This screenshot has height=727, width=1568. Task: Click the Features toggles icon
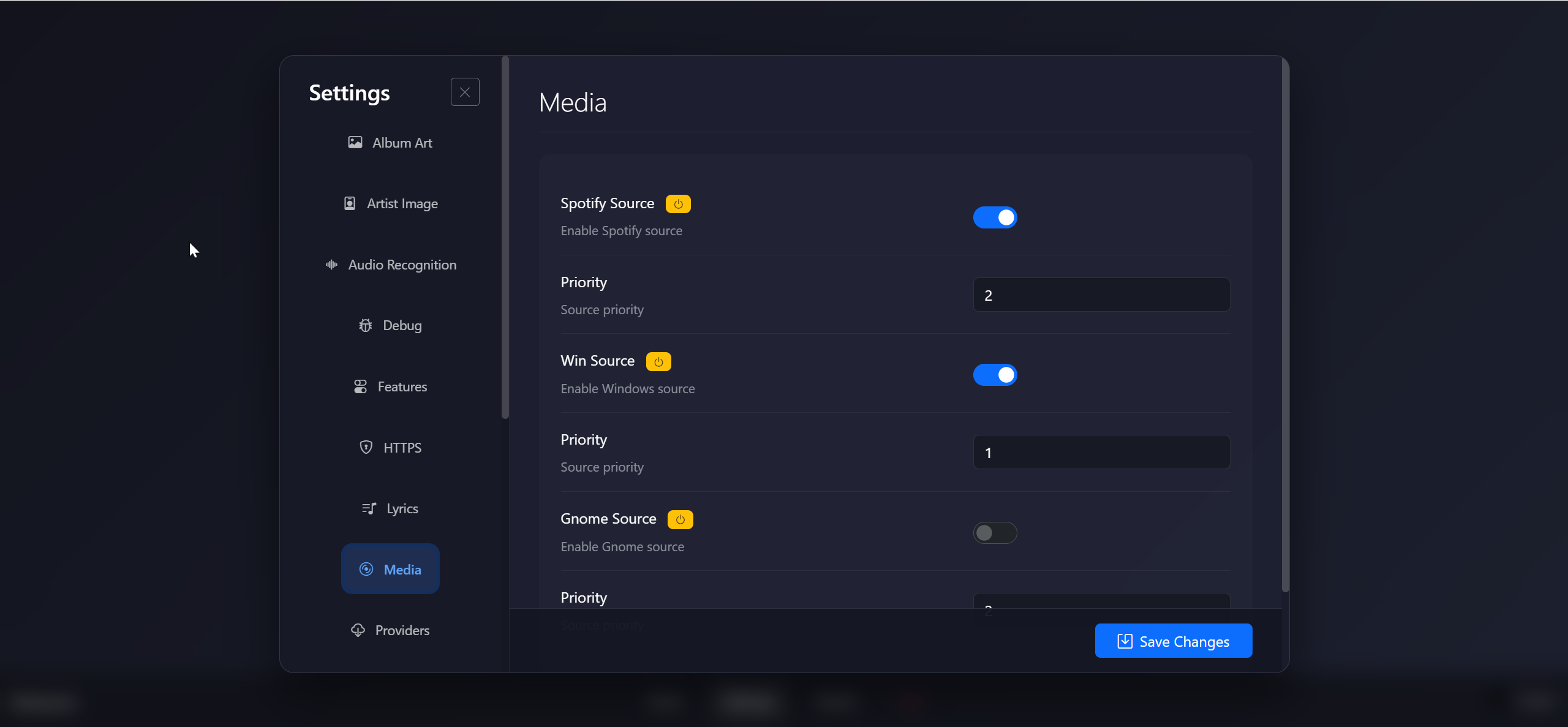360,386
